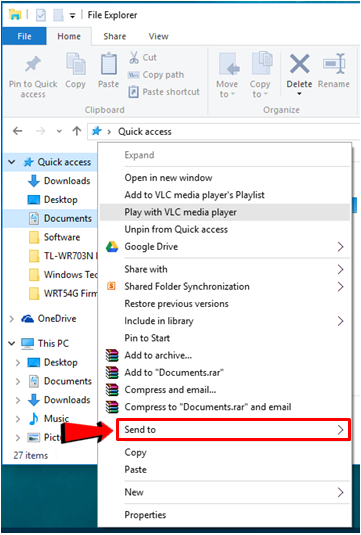Choose Add to "Documents.rar"
This screenshot has height=535, width=361.
(x=225, y=372)
